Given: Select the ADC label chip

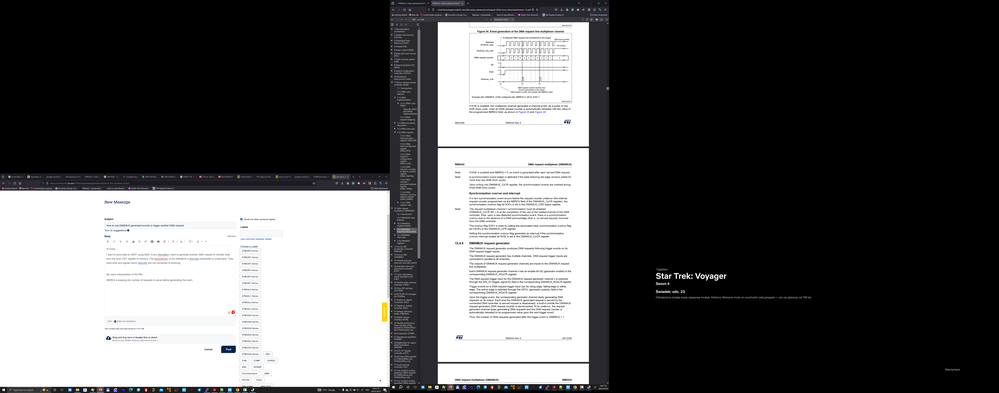Looking at the screenshot, I should click(x=268, y=354).
